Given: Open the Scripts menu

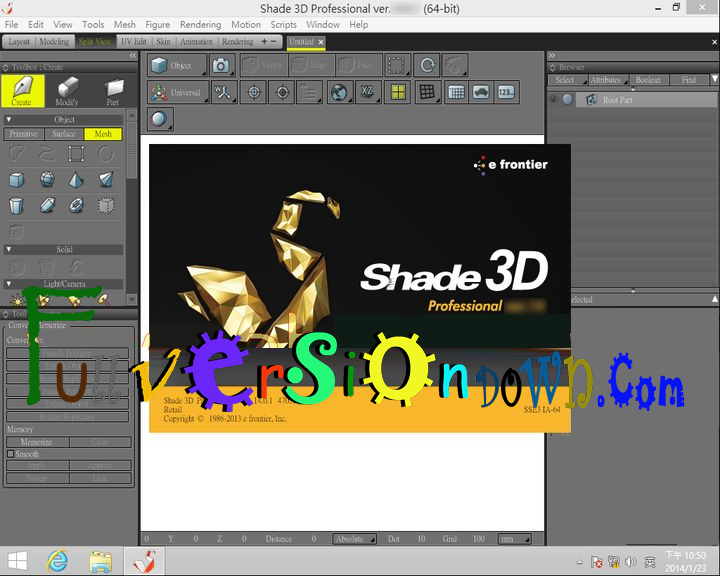Looking at the screenshot, I should point(283,25).
